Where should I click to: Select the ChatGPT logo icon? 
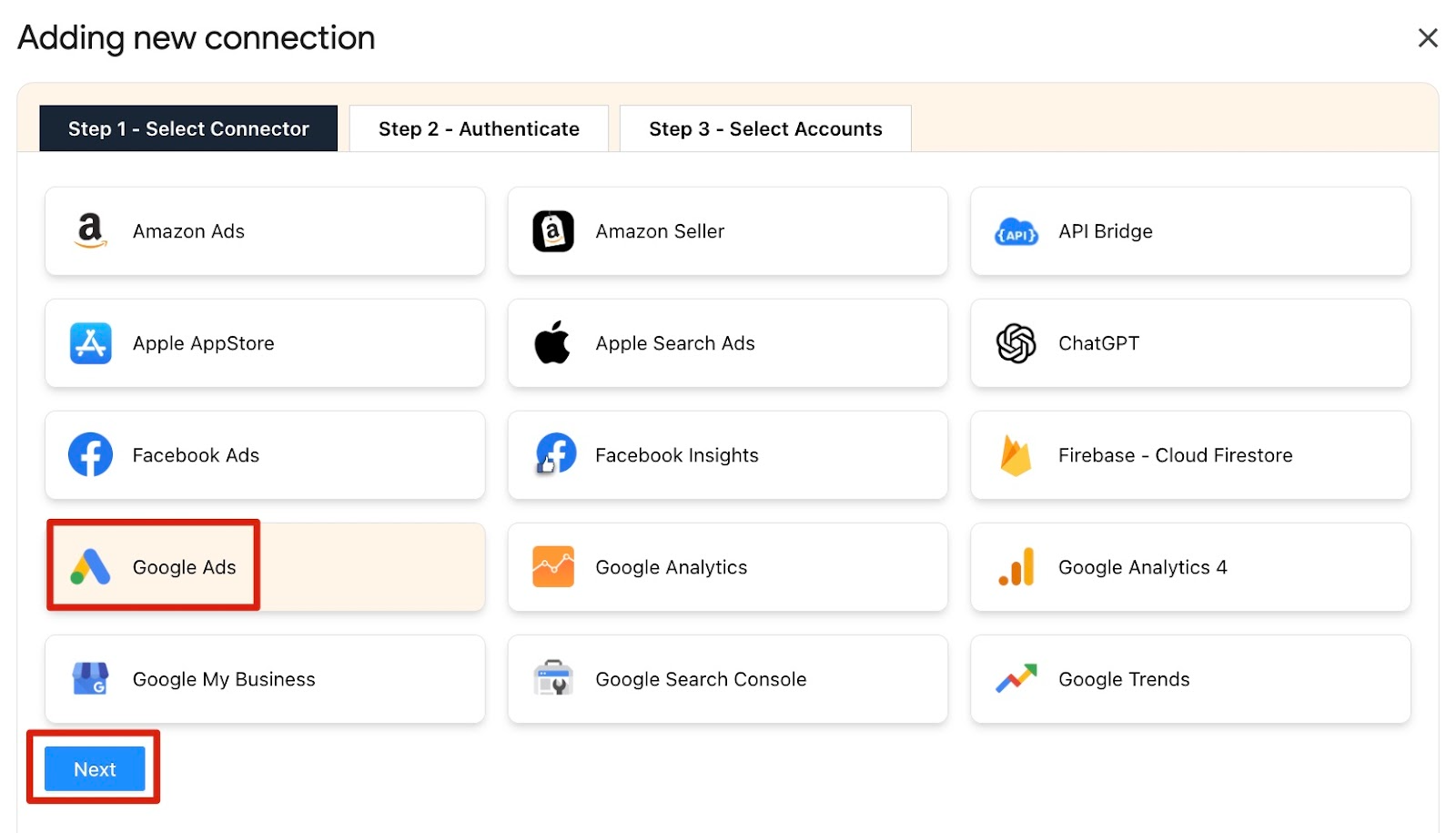(x=1016, y=343)
